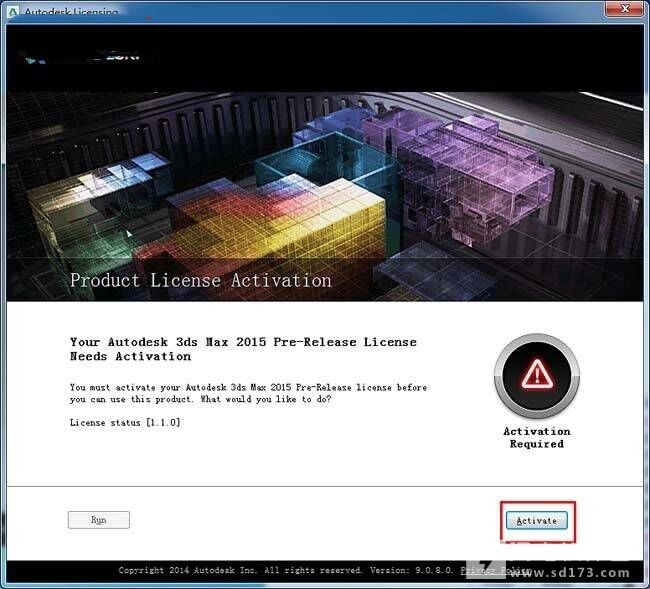Click the red warning Activation Required icon

coord(537,376)
